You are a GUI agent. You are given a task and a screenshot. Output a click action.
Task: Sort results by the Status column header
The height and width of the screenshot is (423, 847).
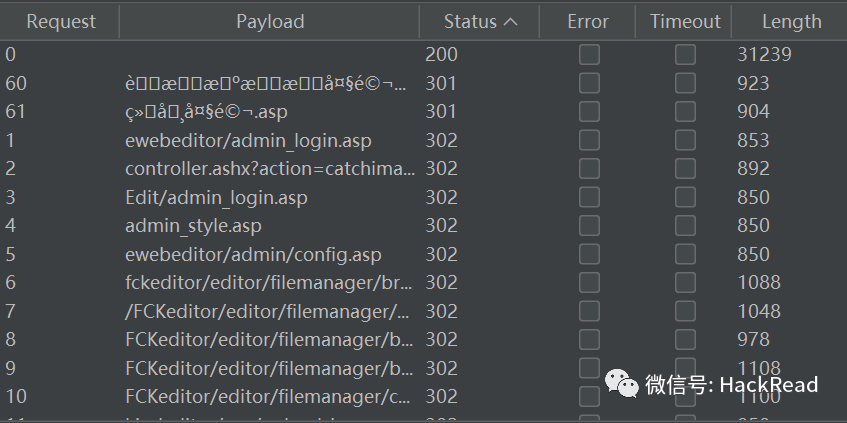pyautogui.click(x=479, y=22)
